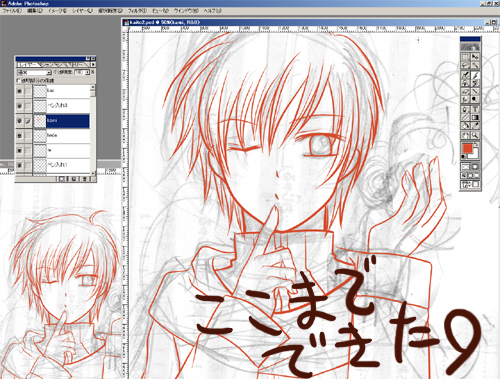The width and height of the screenshot is (500, 379).
Task: Toggle link box of ペン入れ3 layer
Action: [28, 106]
